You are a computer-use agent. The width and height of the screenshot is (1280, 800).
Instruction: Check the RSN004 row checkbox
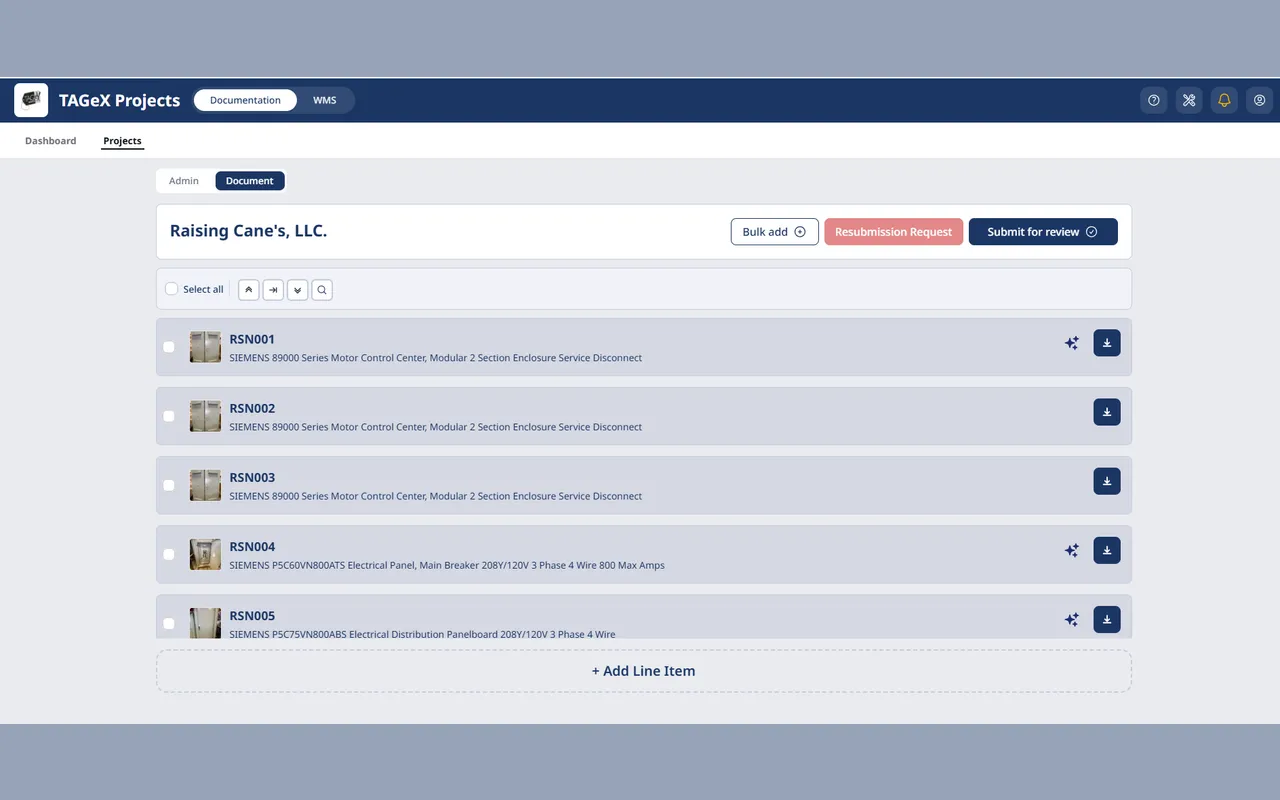169,554
